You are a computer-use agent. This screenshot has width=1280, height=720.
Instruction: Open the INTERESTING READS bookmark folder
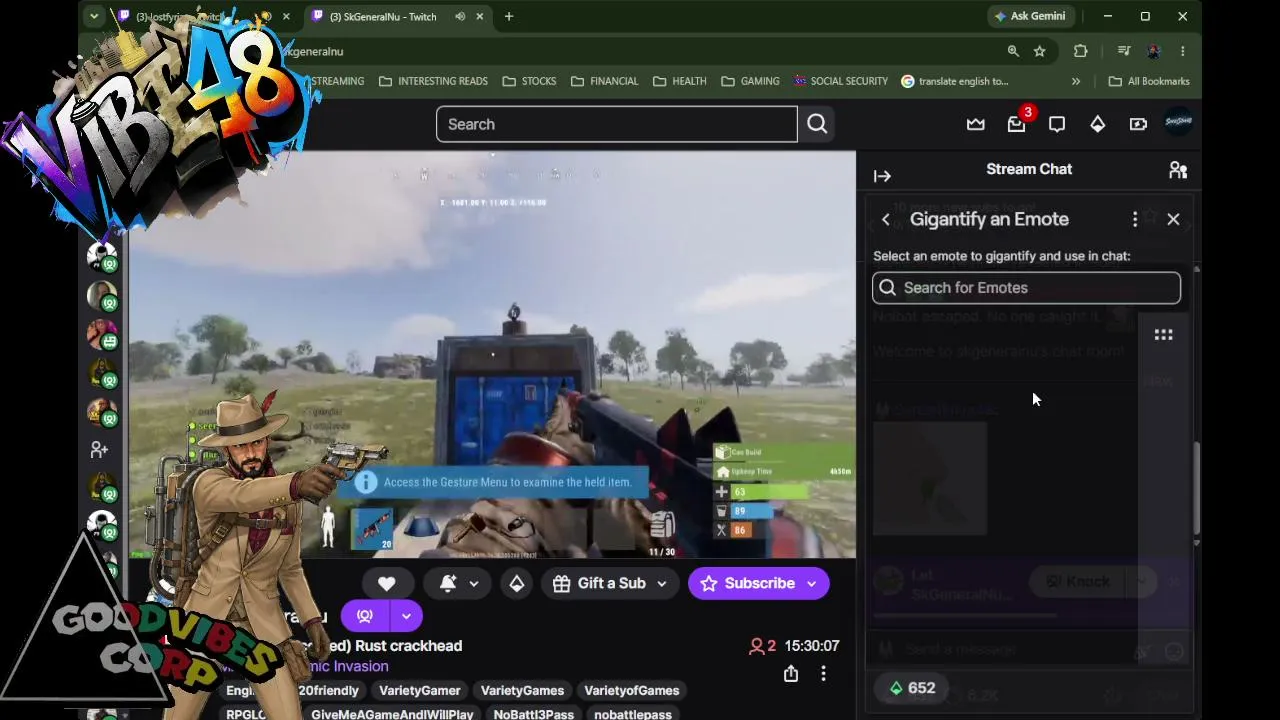(433, 81)
